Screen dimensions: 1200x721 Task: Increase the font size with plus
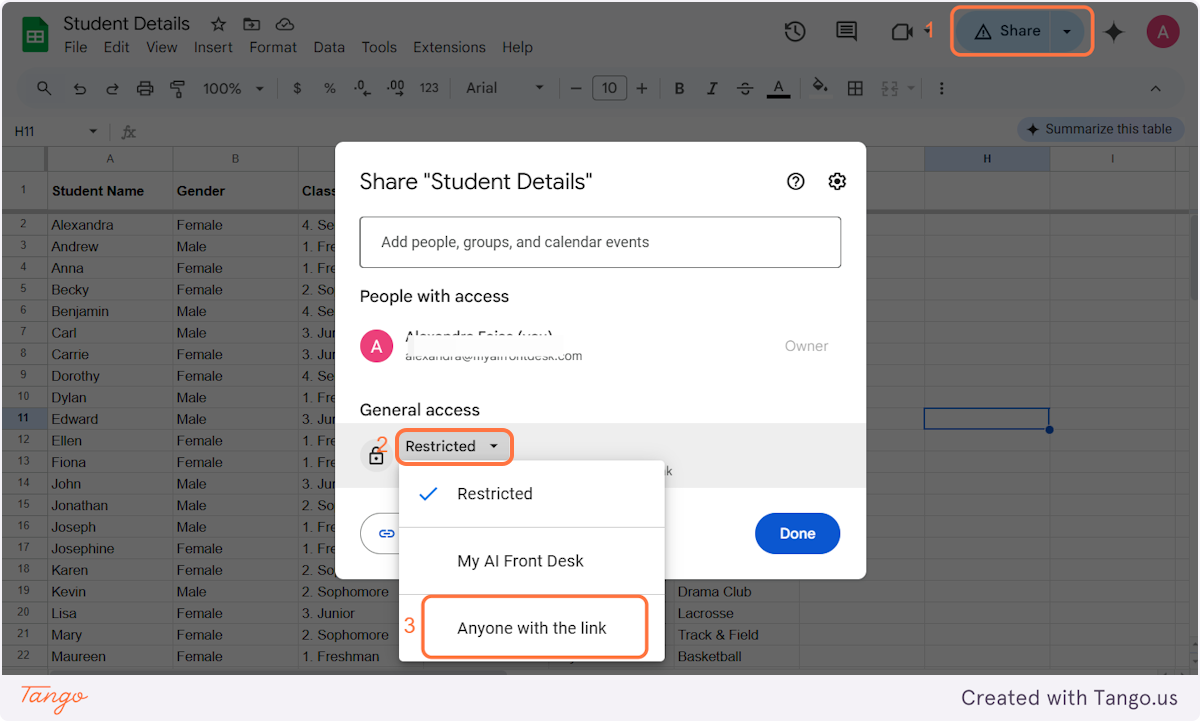(x=642, y=88)
